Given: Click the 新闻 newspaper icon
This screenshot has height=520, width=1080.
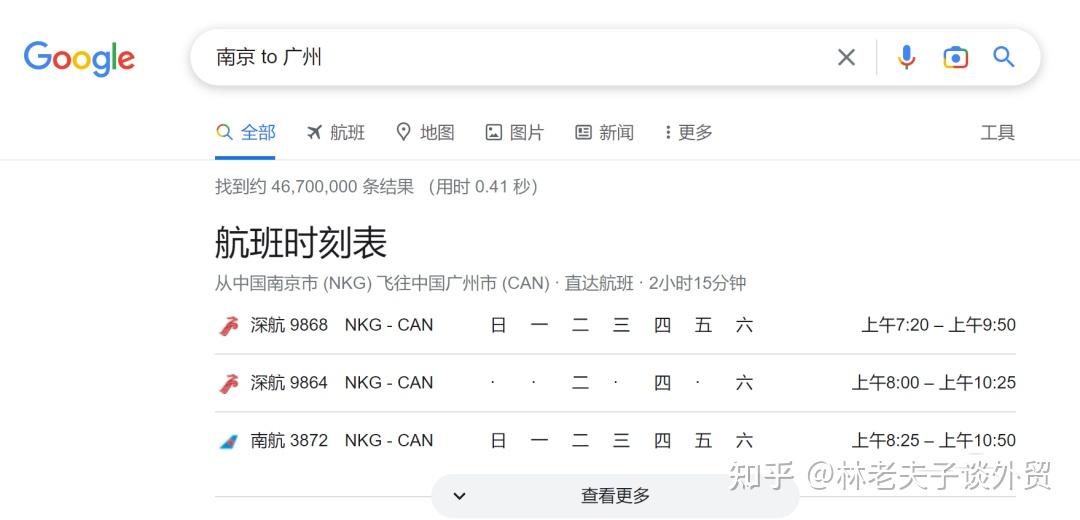Looking at the screenshot, I should (583, 132).
